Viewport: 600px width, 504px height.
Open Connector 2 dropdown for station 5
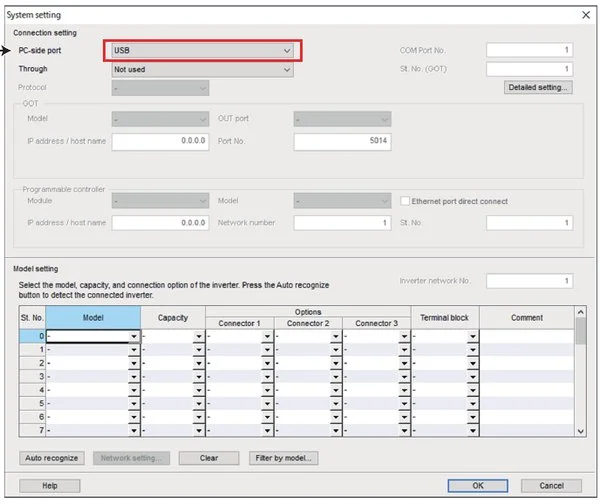(x=336, y=403)
